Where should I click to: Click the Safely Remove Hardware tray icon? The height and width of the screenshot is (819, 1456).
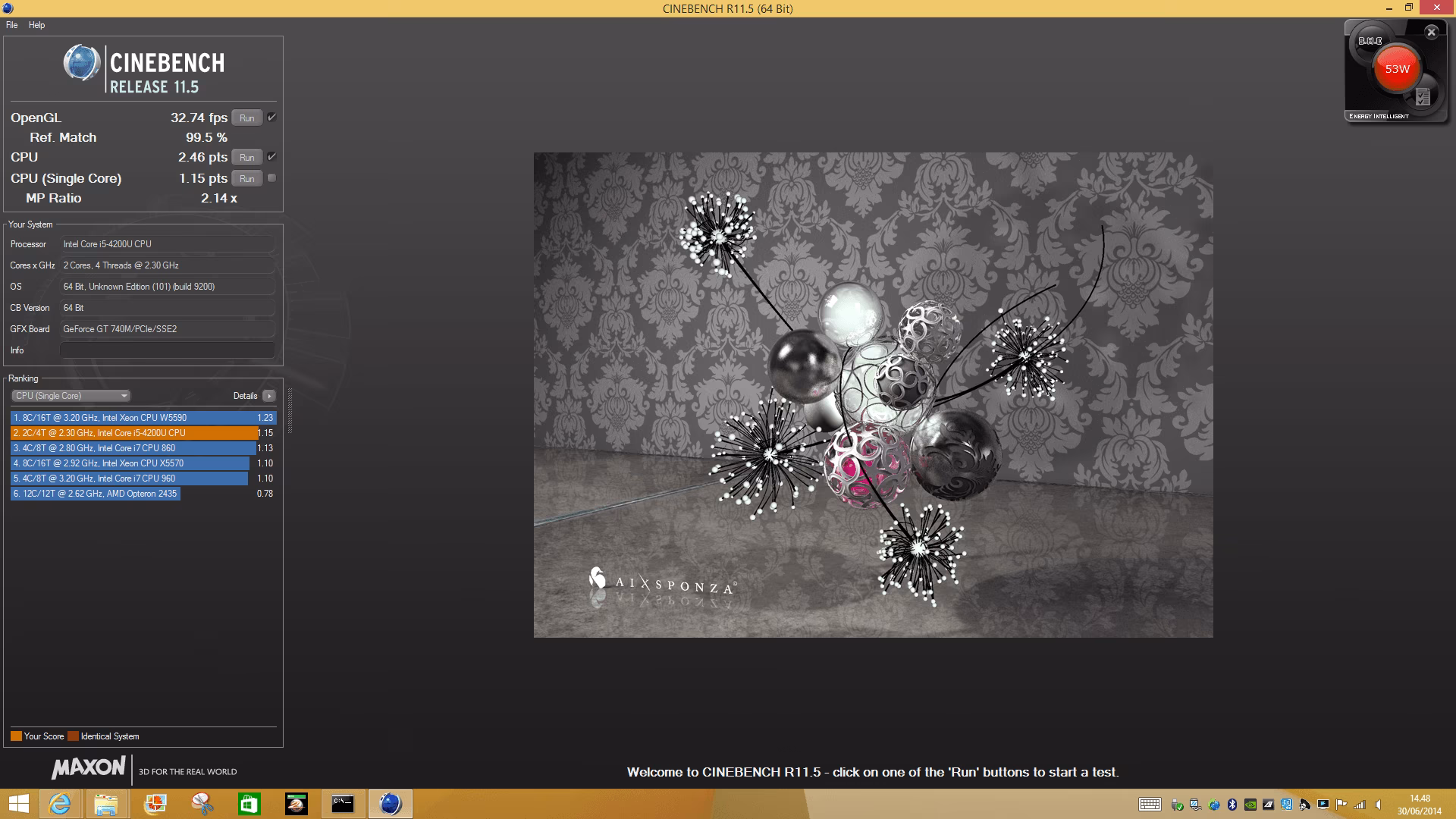pyautogui.click(x=1177, y=805)
